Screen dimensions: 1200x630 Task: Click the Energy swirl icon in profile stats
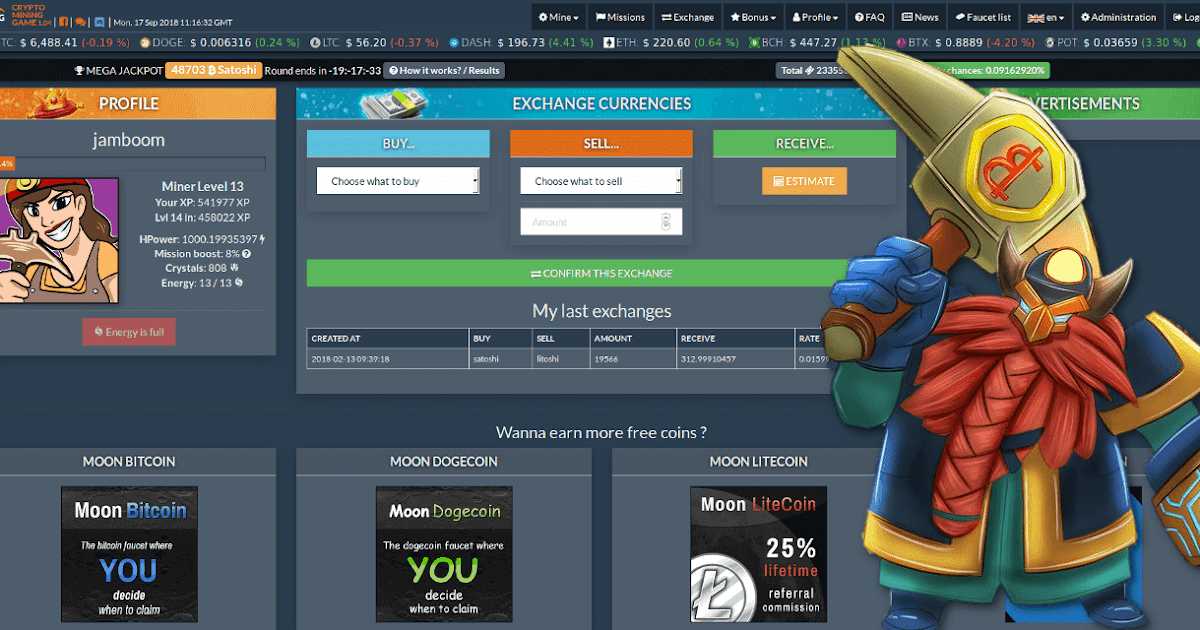click(x=238, y=284)
